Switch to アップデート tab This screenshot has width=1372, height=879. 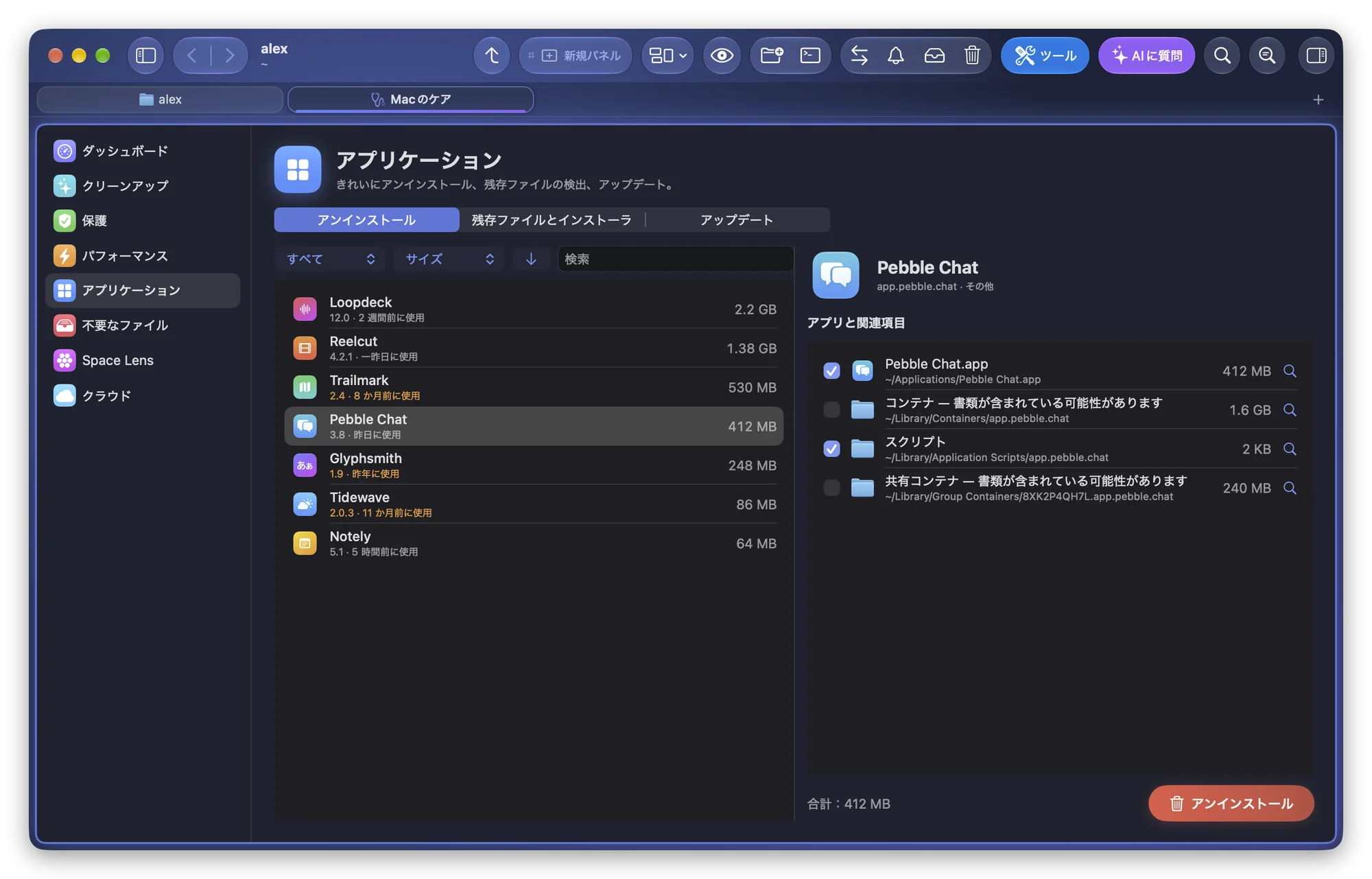(737, 220)
